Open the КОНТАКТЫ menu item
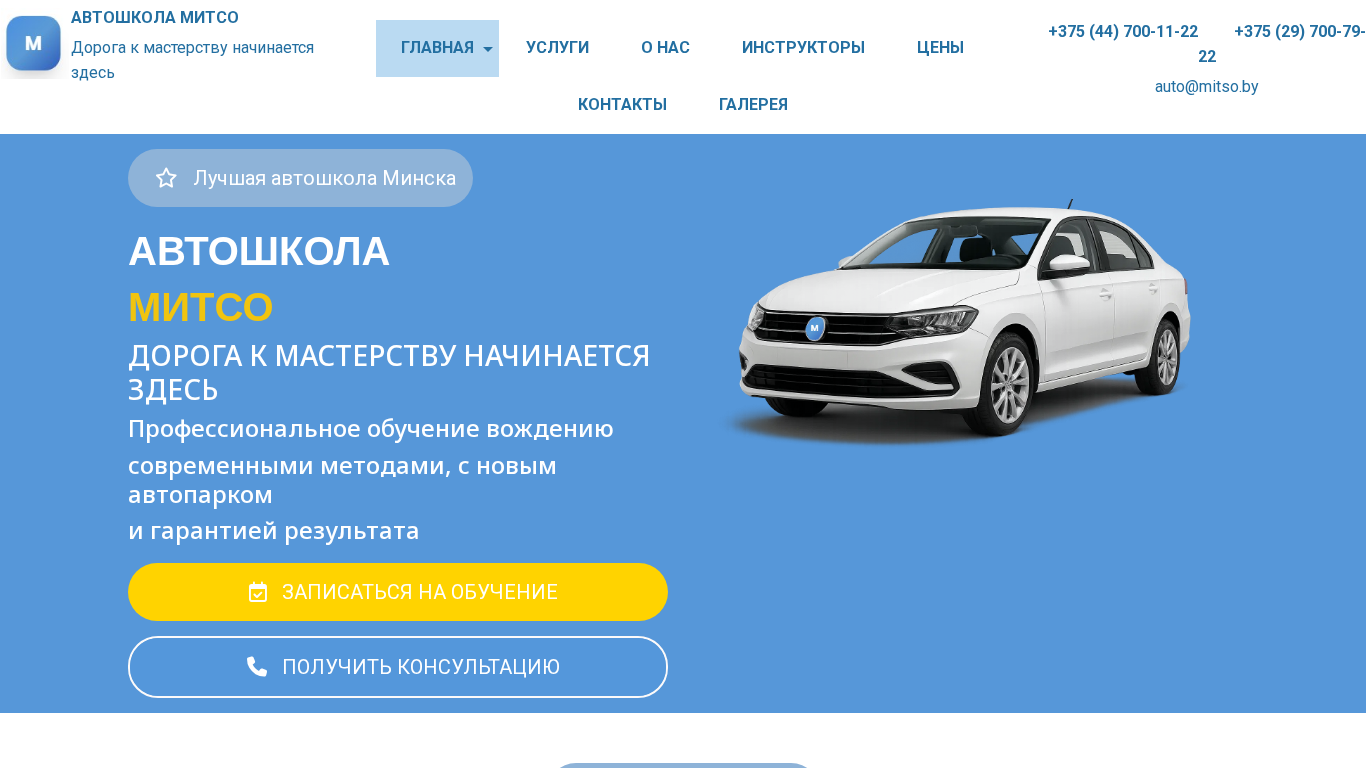 tap(622, 105)
